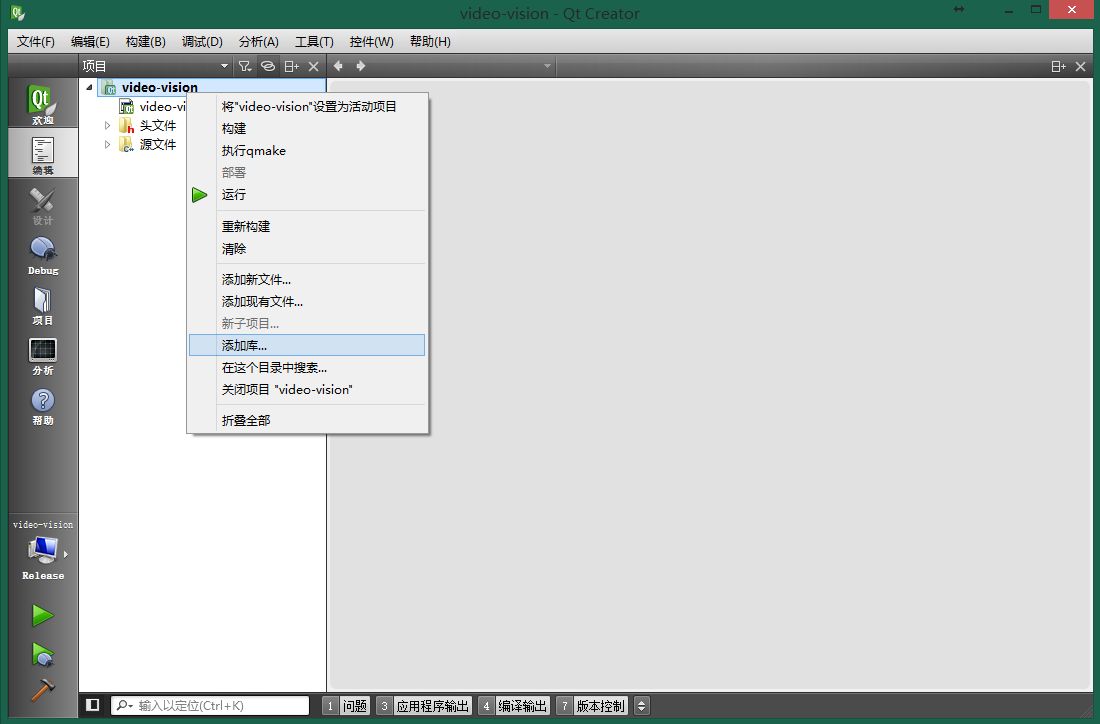Viewport: 1100px width, 724px height.
Task: Close the project side panel
Action: [314, 66]
